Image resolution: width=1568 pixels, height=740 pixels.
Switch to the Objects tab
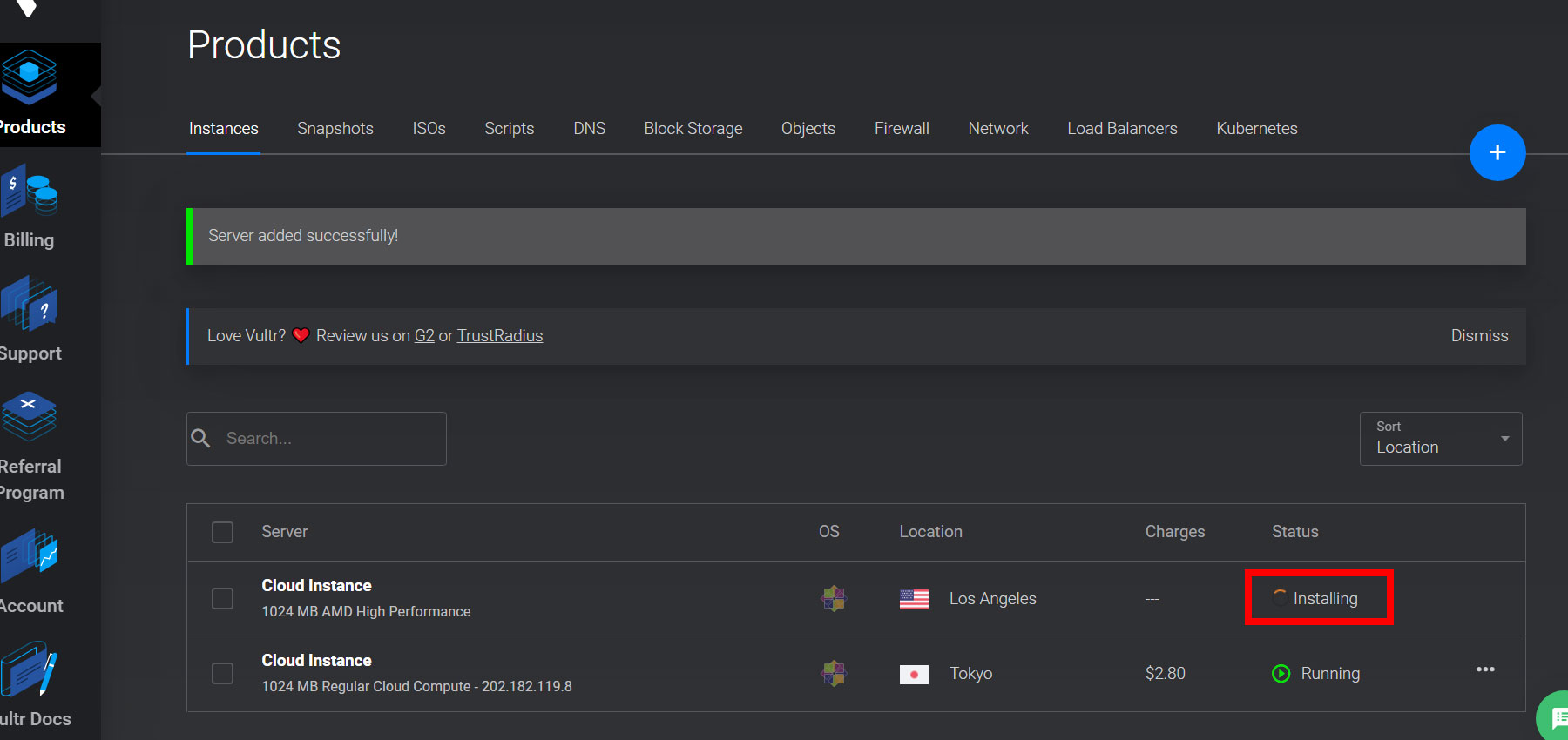pyautogui.click(x=808, y=129)
